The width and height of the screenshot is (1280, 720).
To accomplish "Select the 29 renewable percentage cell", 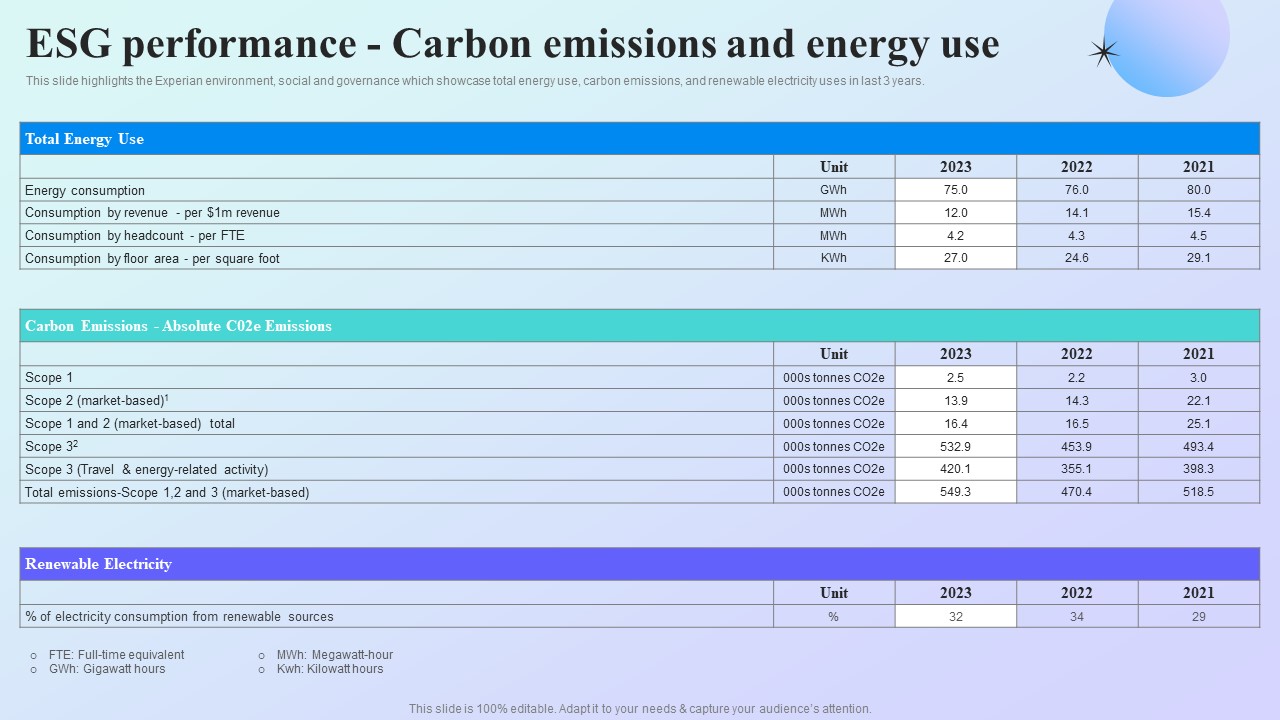I will click(1199, 617).
